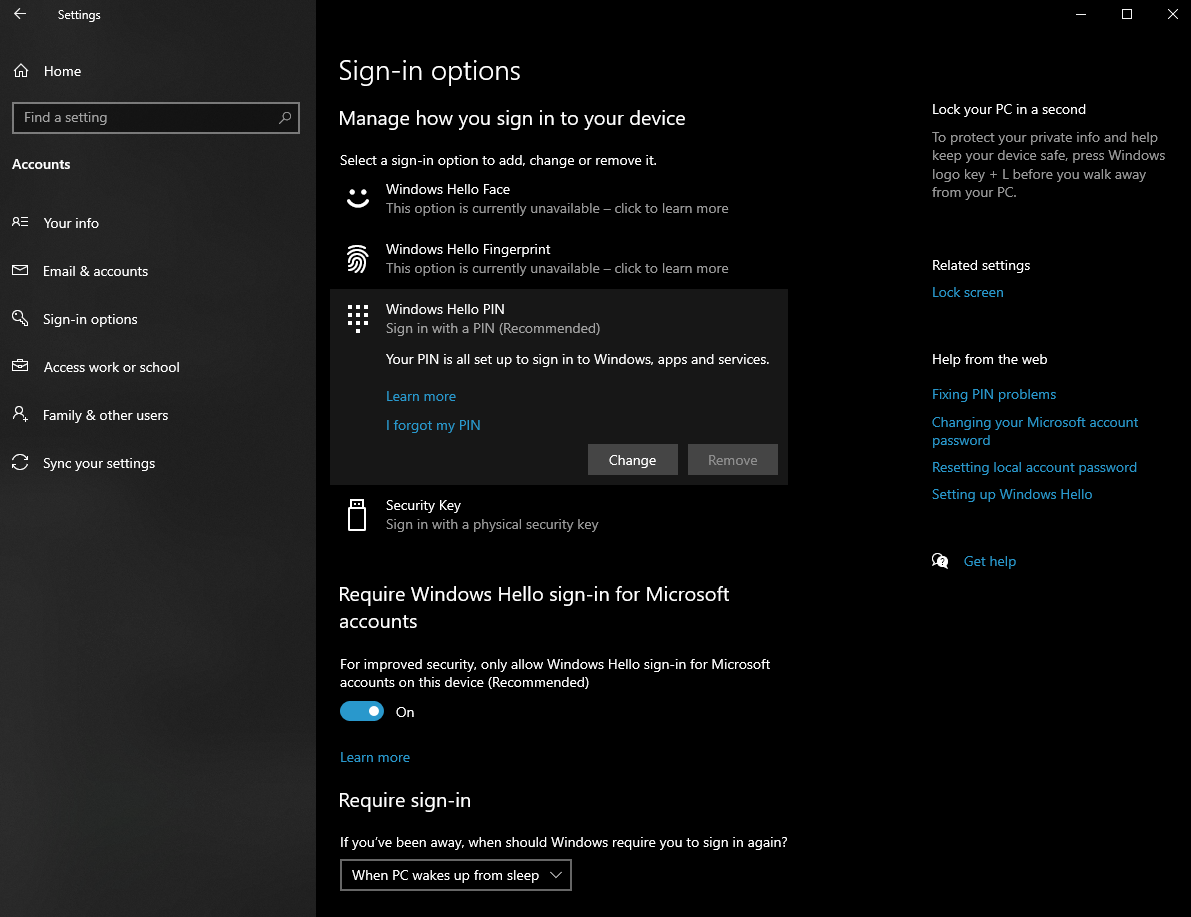Go to Family & other users page

105,415
